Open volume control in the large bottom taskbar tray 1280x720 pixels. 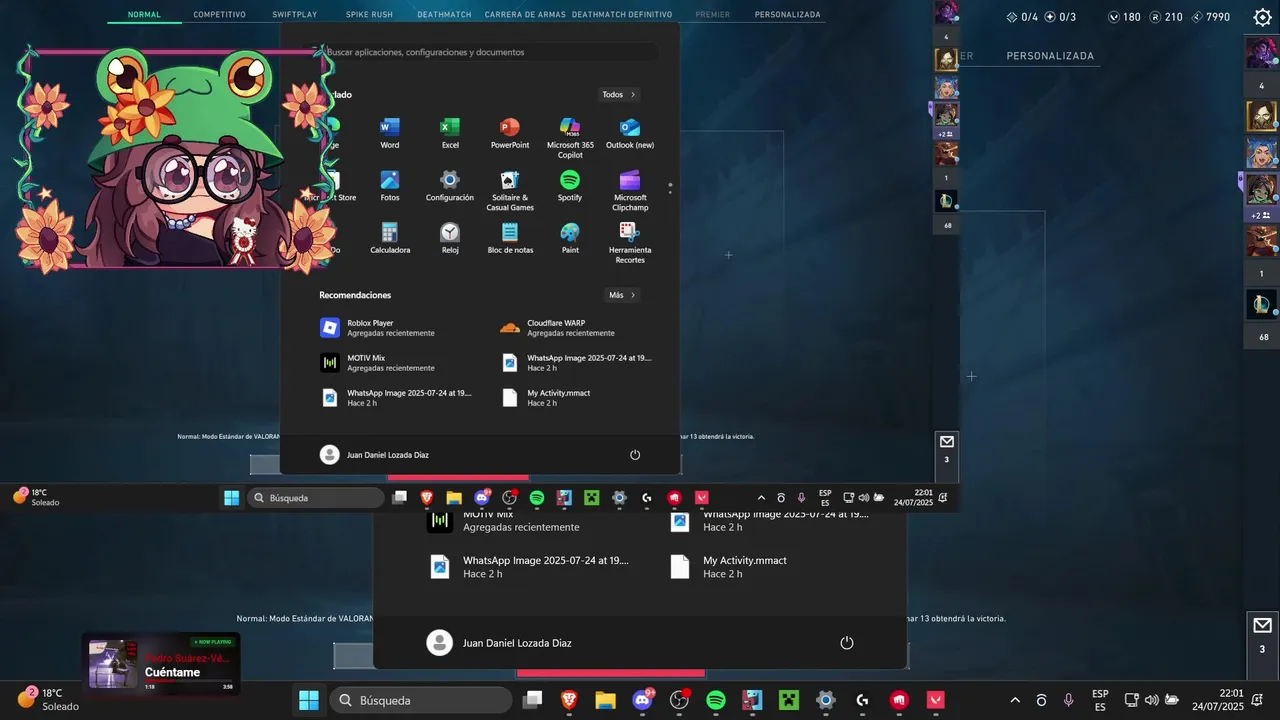coord(1152,700)
